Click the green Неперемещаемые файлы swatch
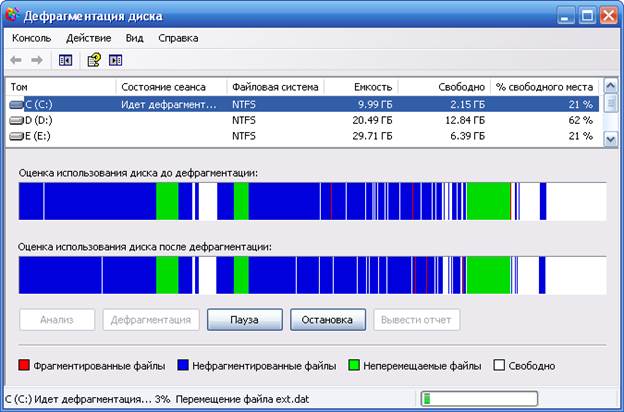 (x=354, y=365)
